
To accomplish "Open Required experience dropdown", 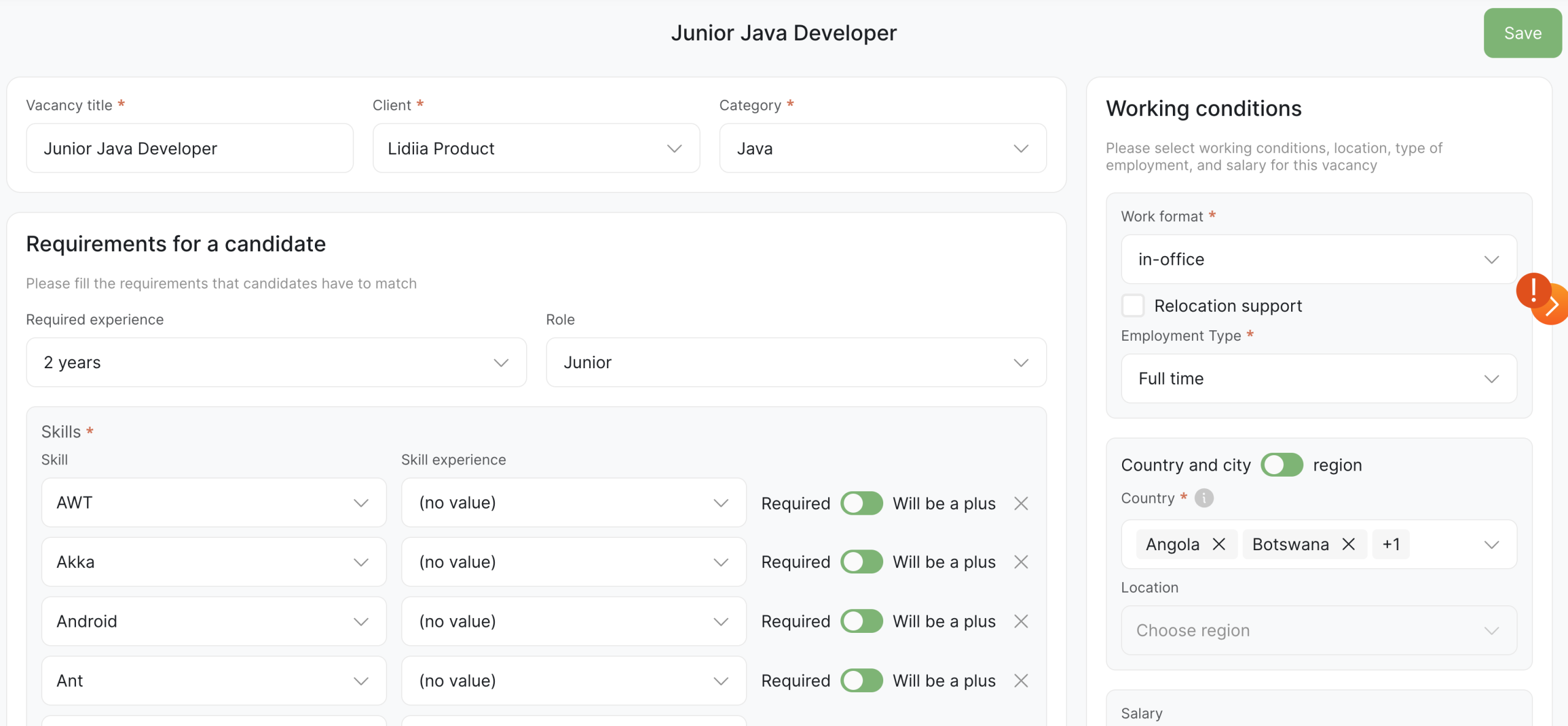I will click(x=276, y=362).
